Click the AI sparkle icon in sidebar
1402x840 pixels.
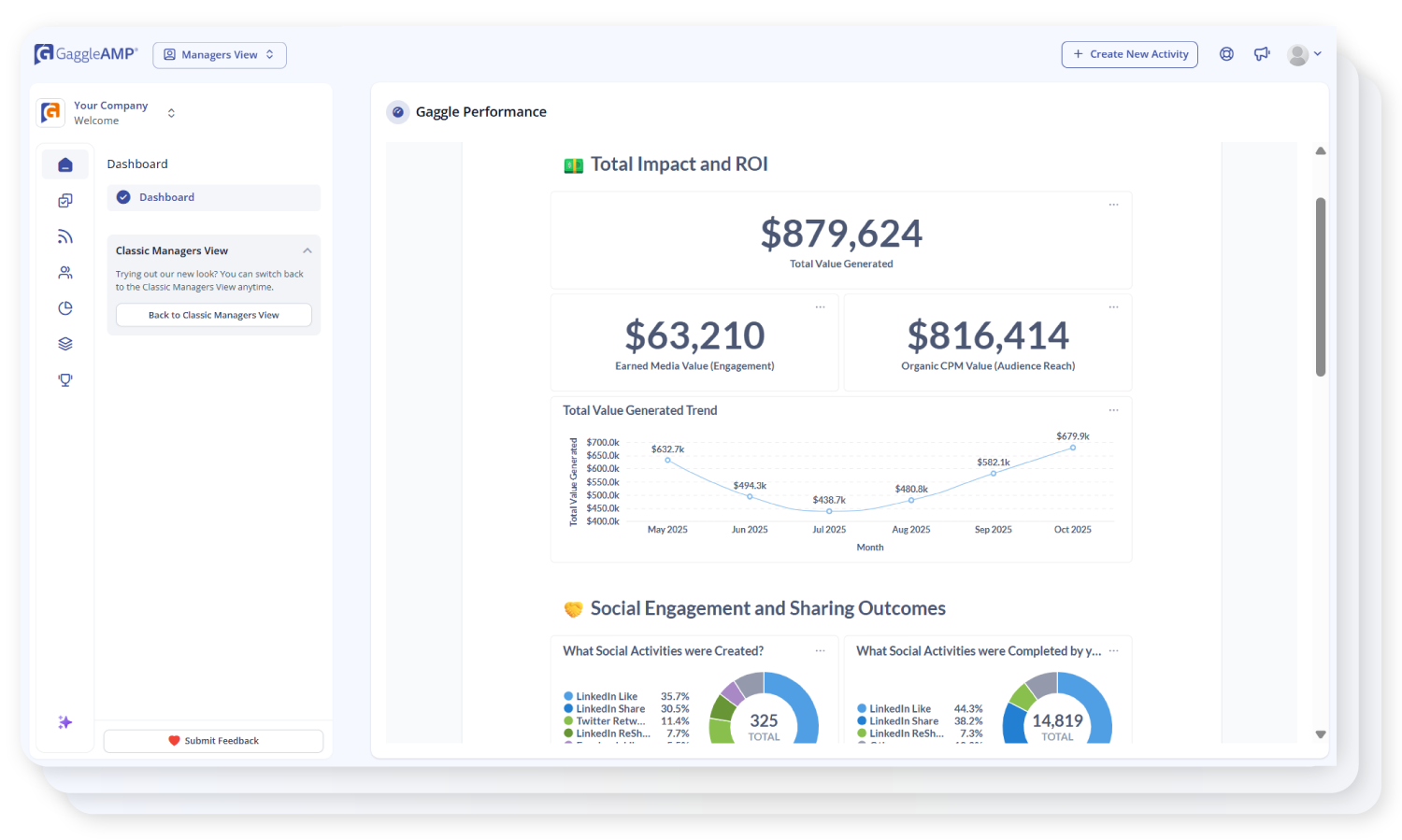tap(64, 721)
